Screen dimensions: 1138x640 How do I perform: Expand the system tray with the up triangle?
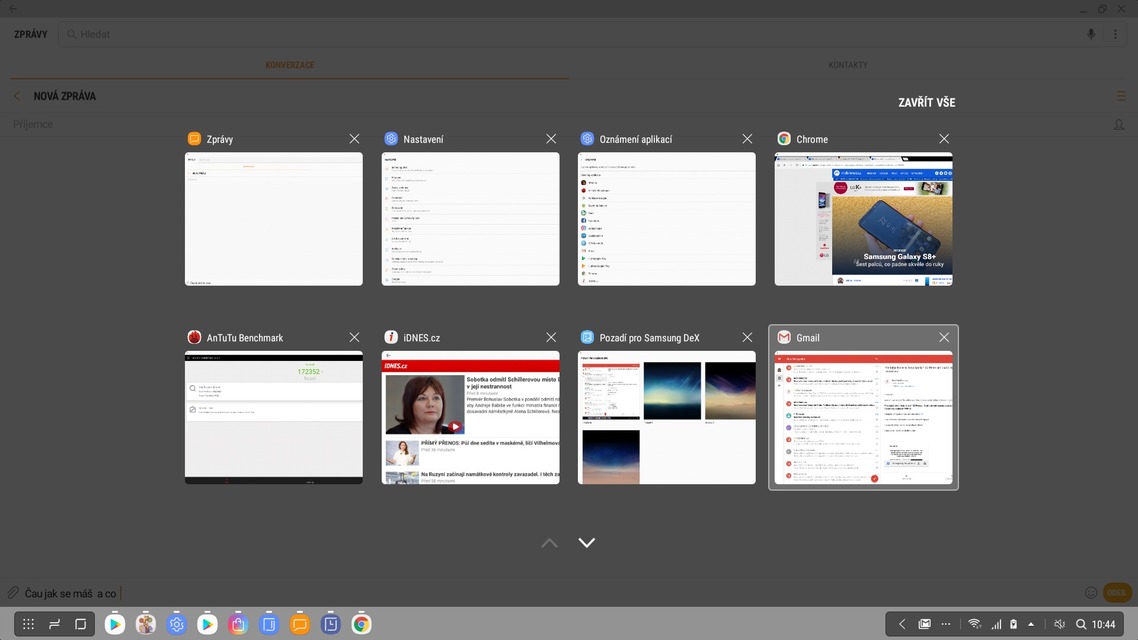pos(1031,624)
